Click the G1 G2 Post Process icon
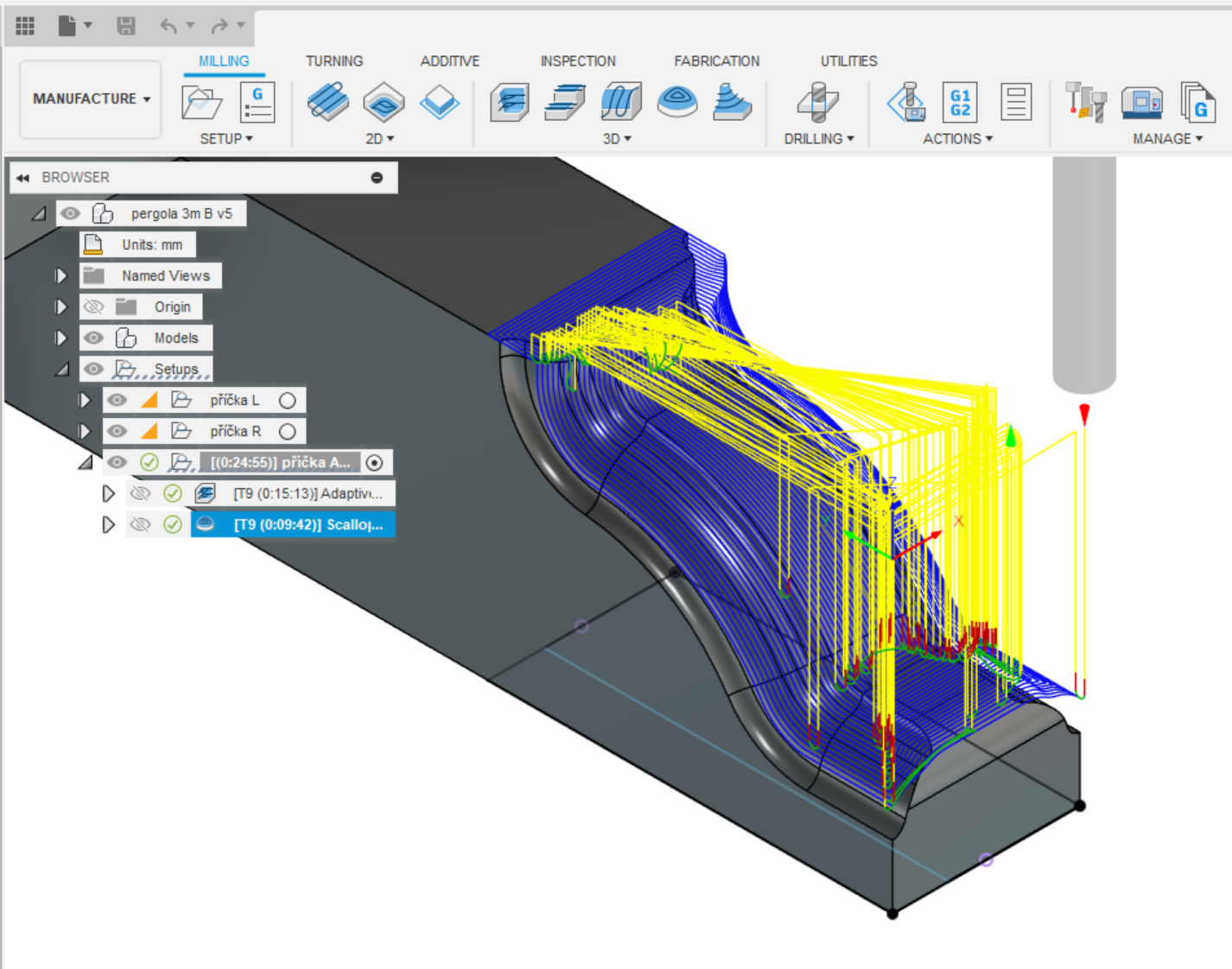The height and width of the screenshot is (969, 1232). pos(959,103)
